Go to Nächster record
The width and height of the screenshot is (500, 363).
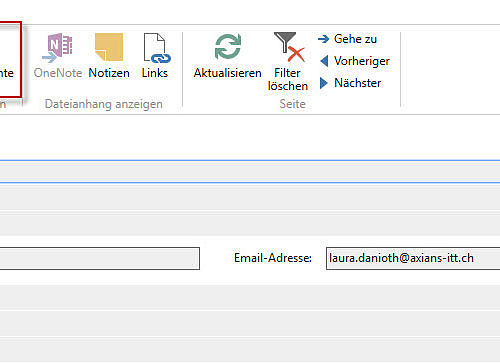350,83
